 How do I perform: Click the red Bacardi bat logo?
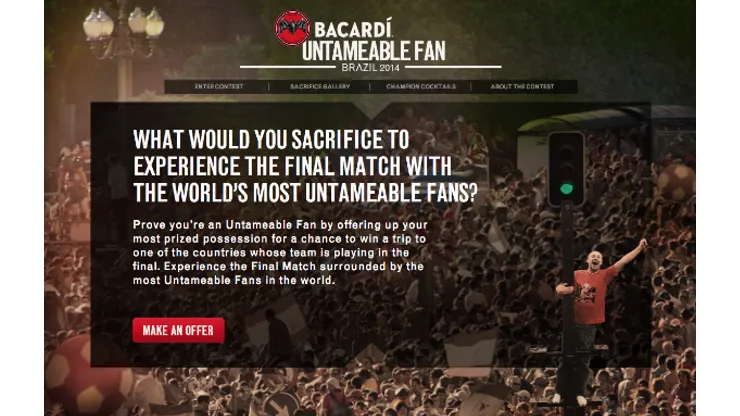pyautogui.click(x=292, y=28)
